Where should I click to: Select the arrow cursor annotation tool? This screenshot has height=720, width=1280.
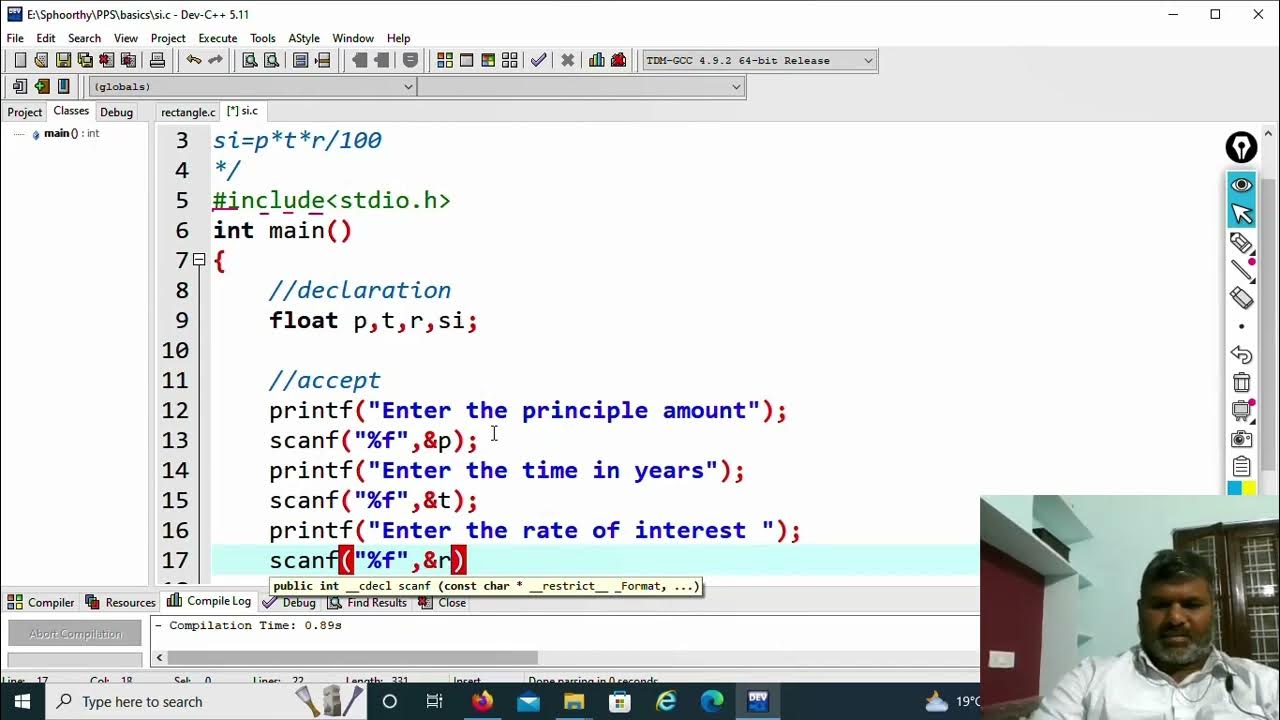tap(1241, 213)
